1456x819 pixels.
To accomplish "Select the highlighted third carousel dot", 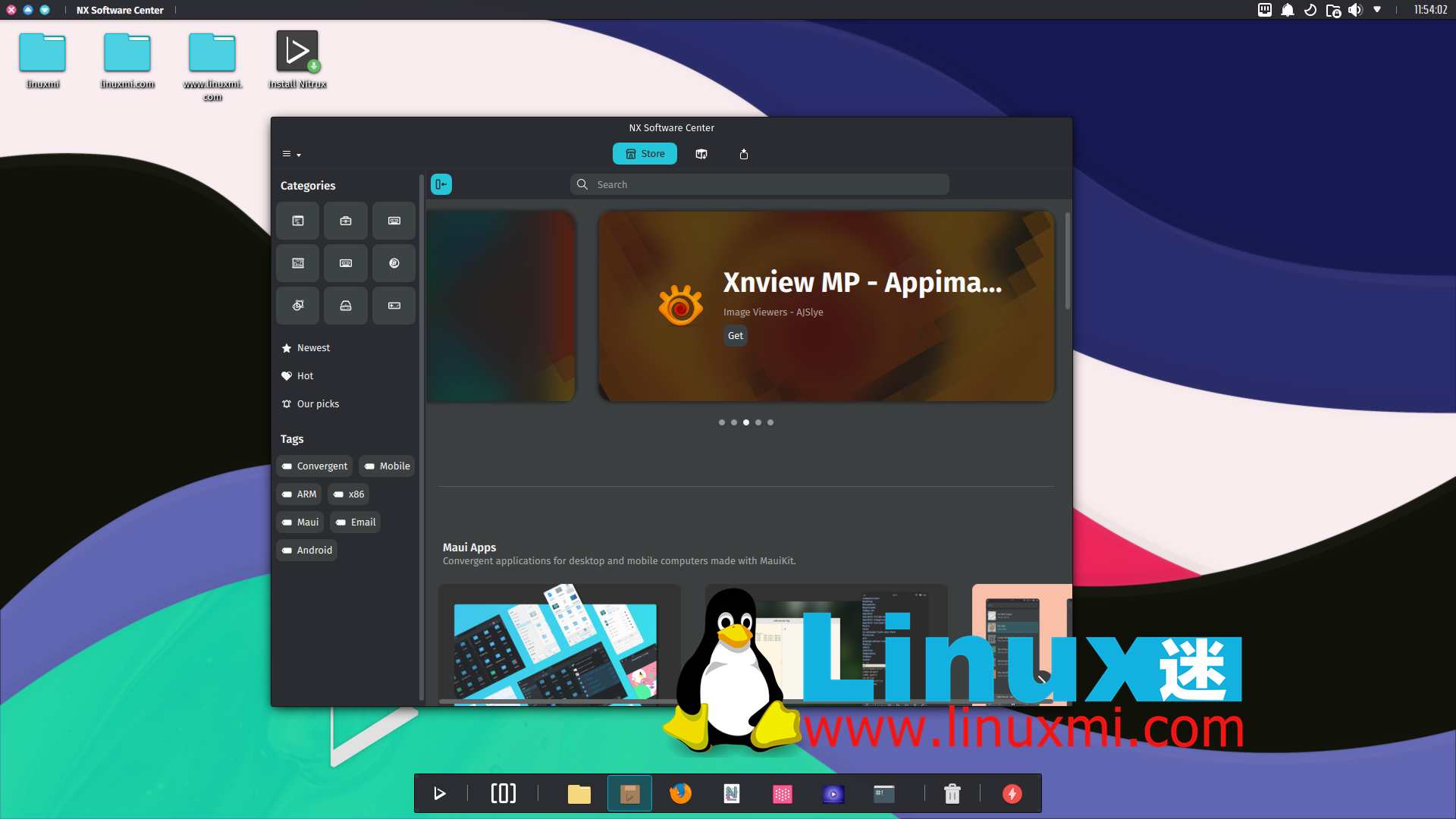I will coord(746,422).
